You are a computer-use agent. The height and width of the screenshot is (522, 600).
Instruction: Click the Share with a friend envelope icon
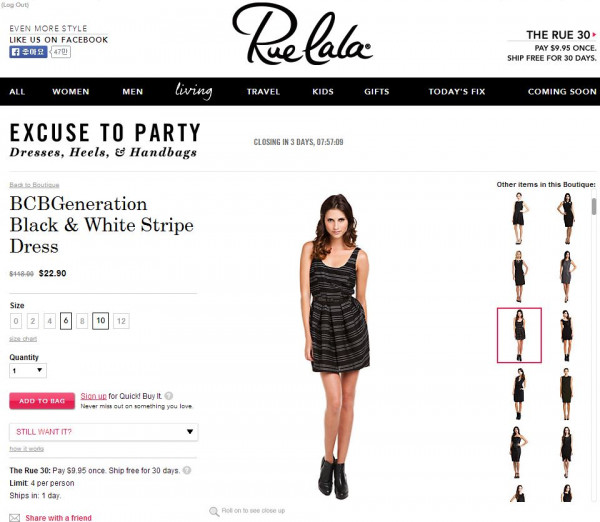(x=15, y=518)
